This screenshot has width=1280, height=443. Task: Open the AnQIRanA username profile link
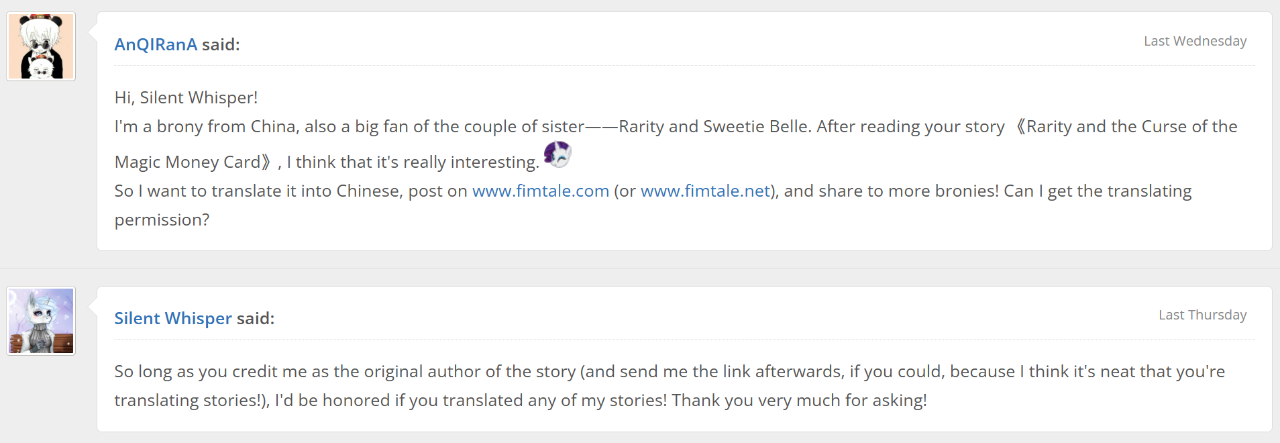155,44
